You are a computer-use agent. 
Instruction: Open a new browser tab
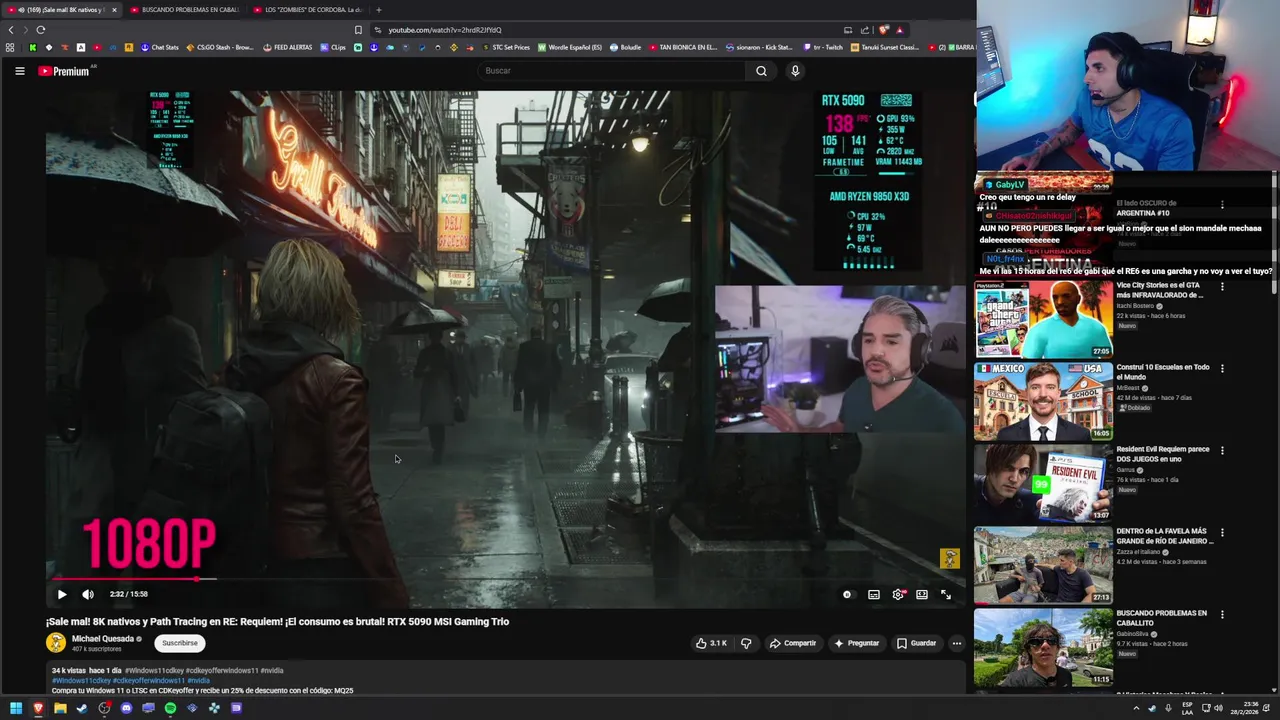pyautogui.click(x=378, y=10)
